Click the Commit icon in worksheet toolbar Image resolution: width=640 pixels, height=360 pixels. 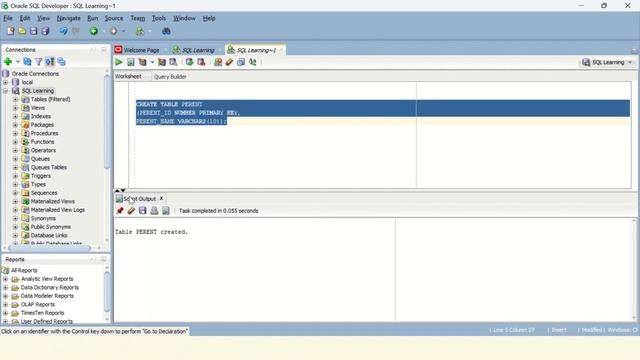189,62
